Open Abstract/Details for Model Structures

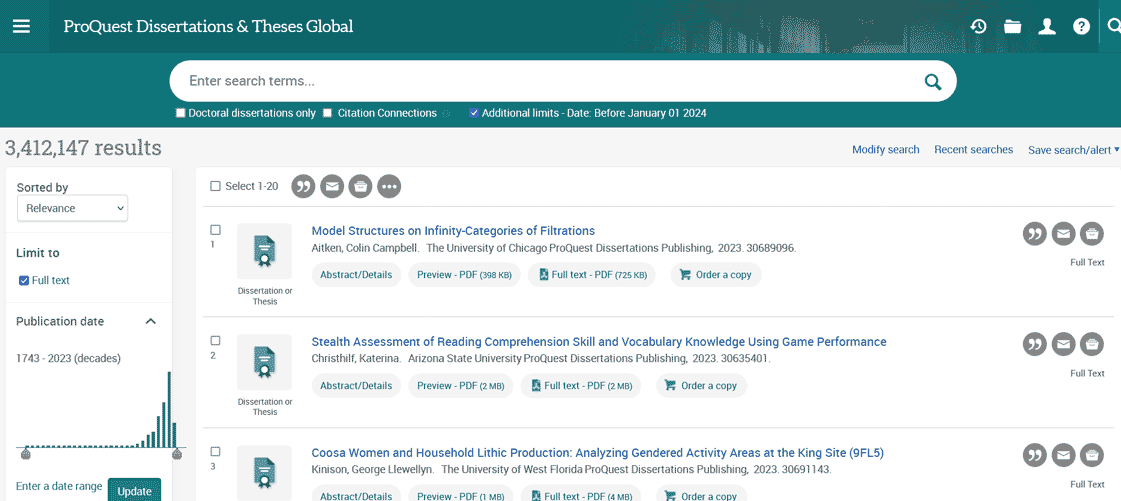click(x=356, y=275)
